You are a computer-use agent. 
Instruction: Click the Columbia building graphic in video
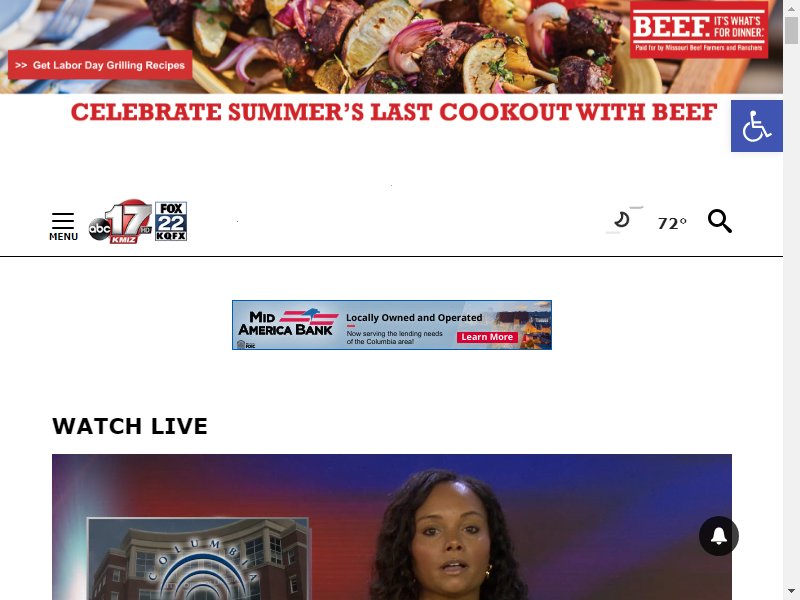click(x=198, y=559)
